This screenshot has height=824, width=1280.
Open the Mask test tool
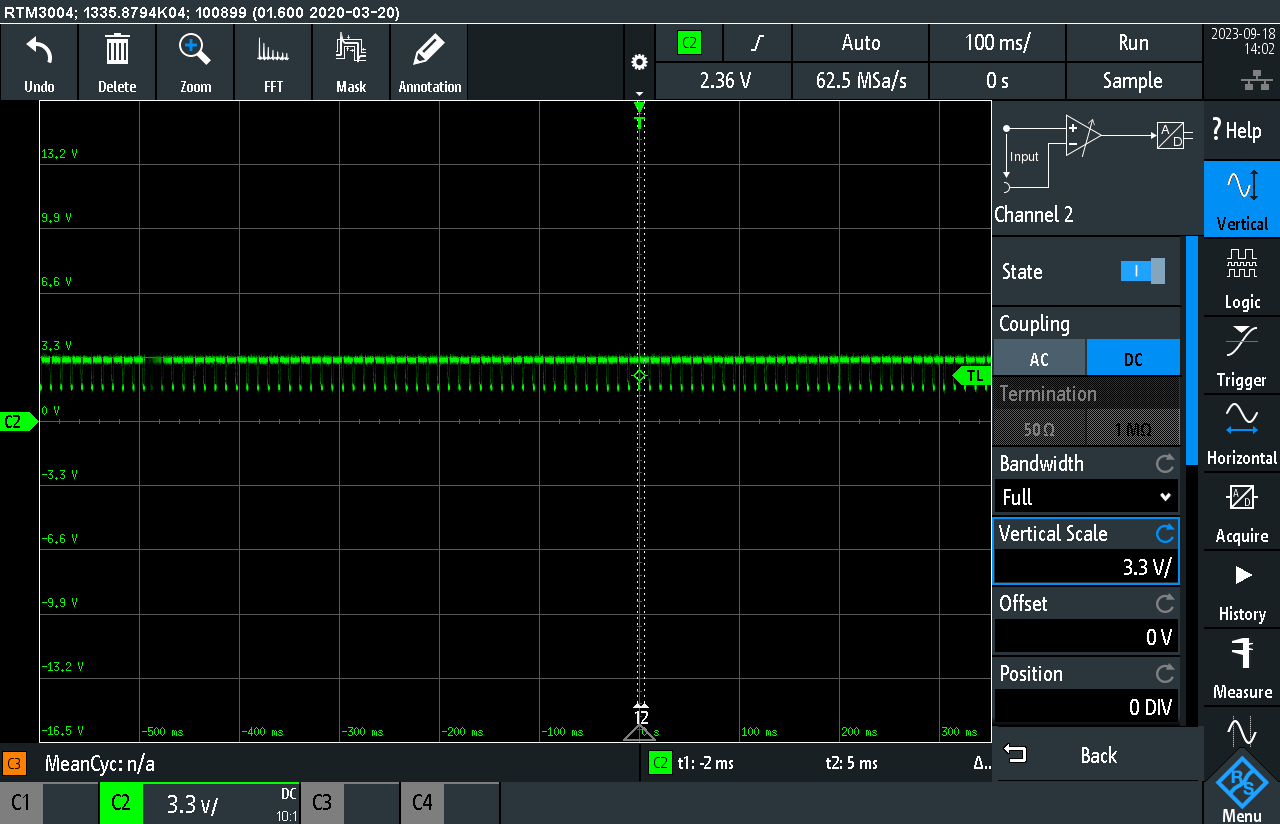tap(350, 62)
